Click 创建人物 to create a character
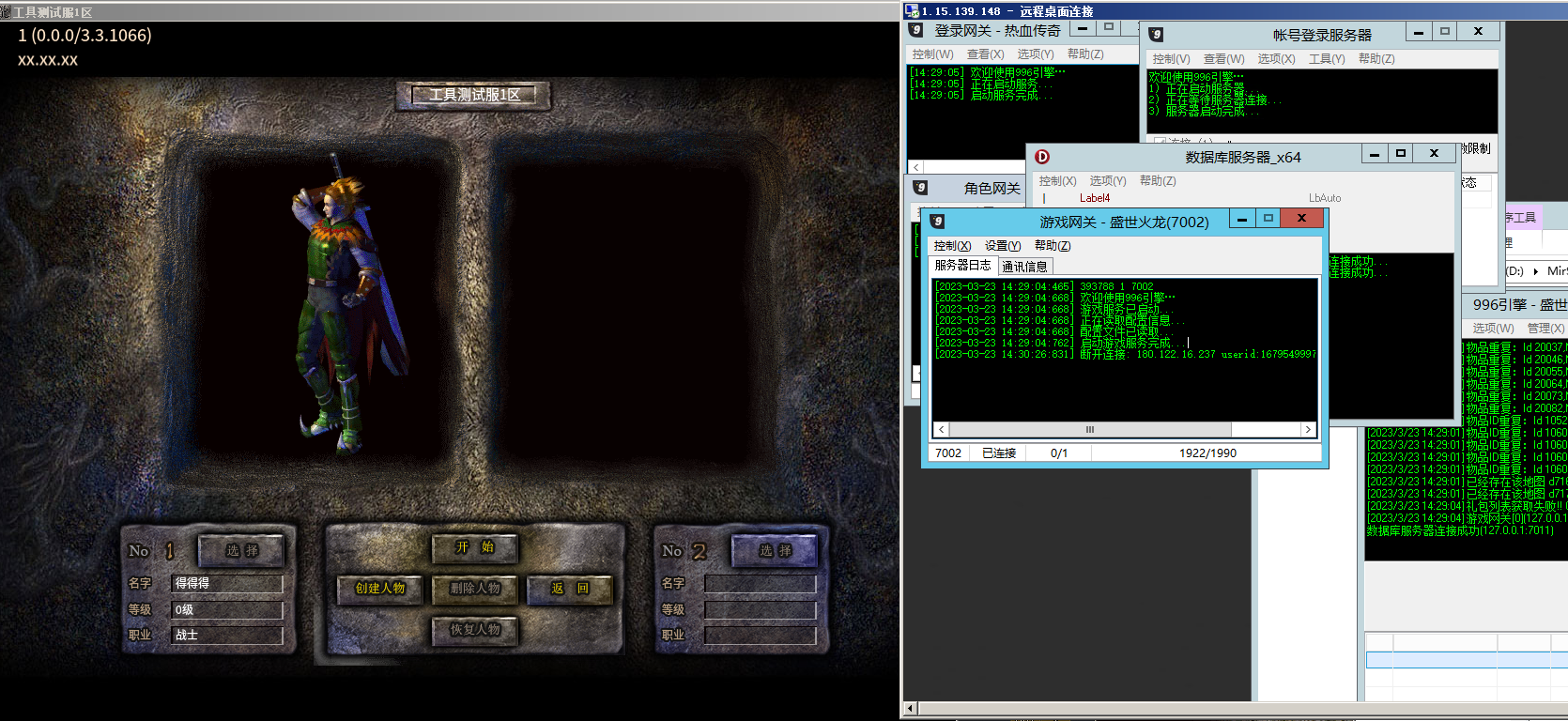 380,589
